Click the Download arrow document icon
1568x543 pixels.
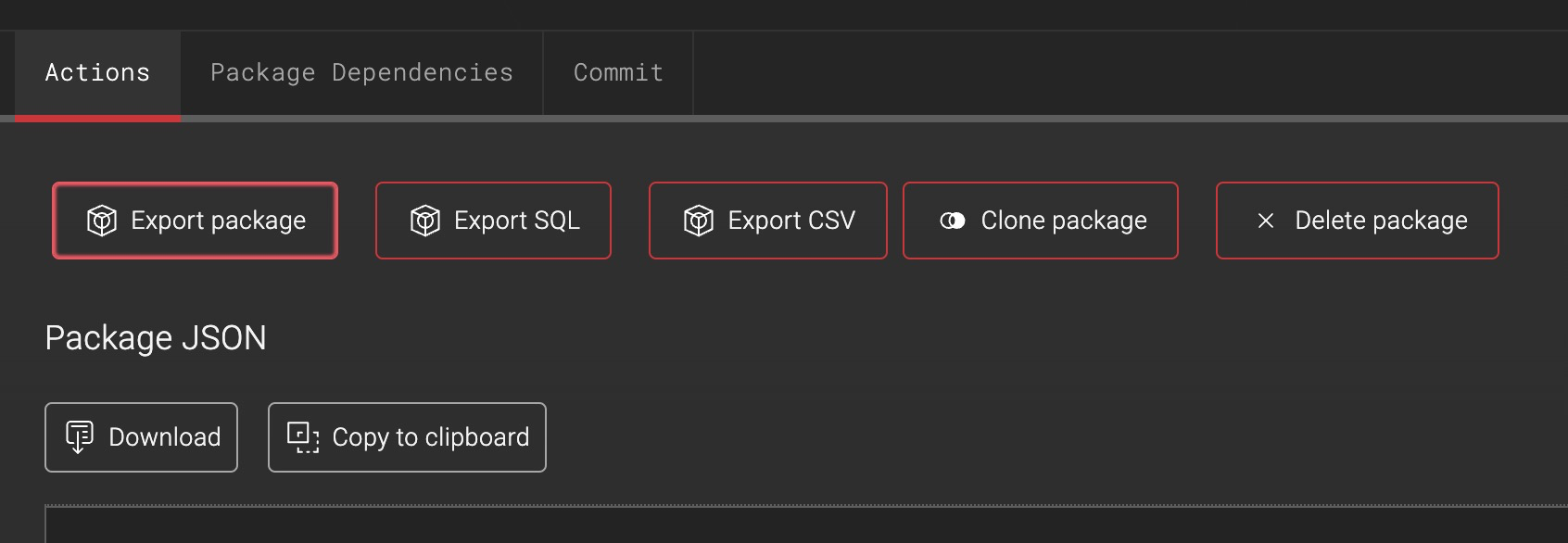(80, 436)
